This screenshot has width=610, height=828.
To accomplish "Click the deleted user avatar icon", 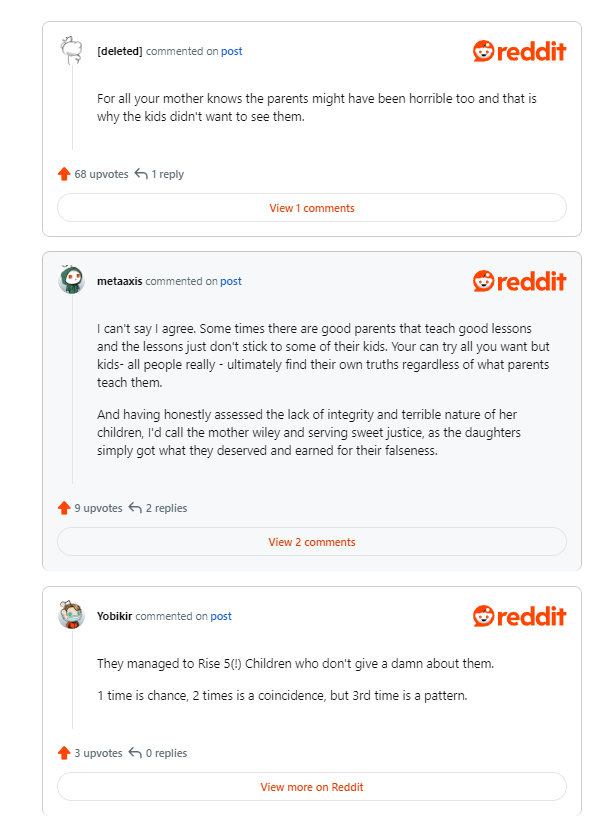I will [x=71, y=51].
